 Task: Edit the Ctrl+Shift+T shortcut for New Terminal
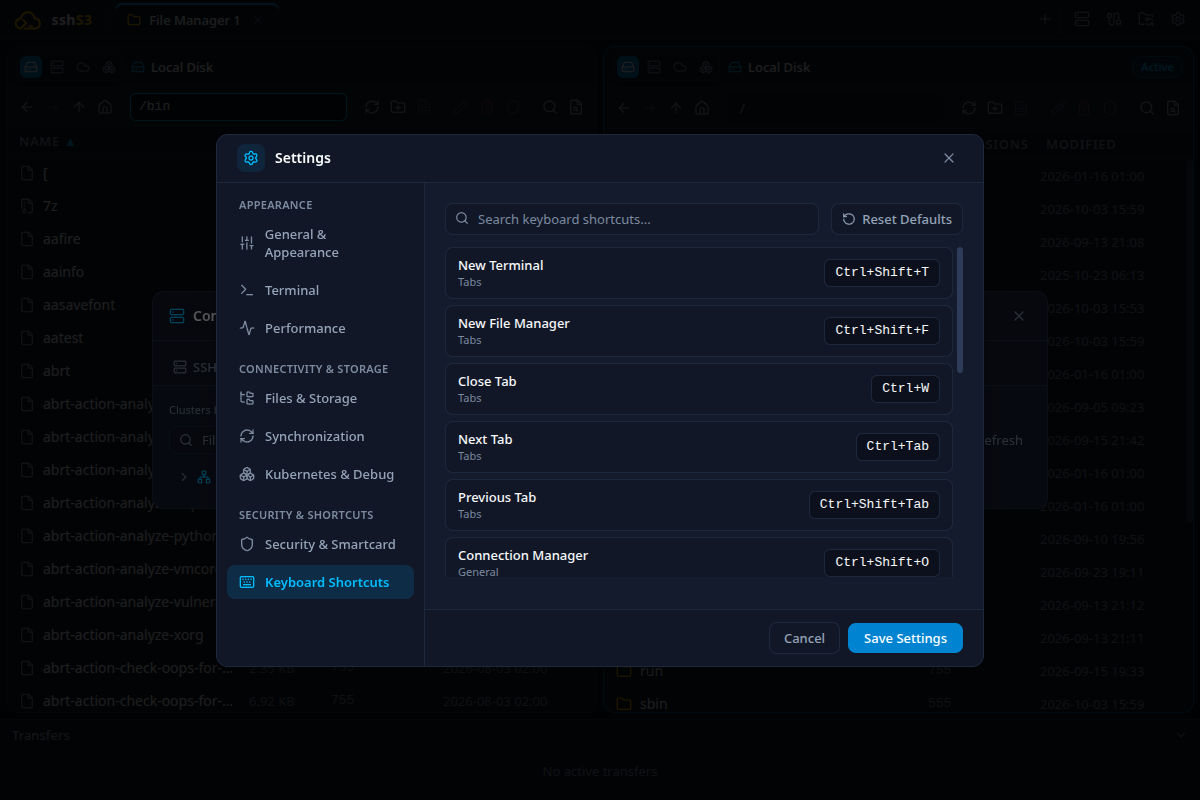[x=882, y=272]
